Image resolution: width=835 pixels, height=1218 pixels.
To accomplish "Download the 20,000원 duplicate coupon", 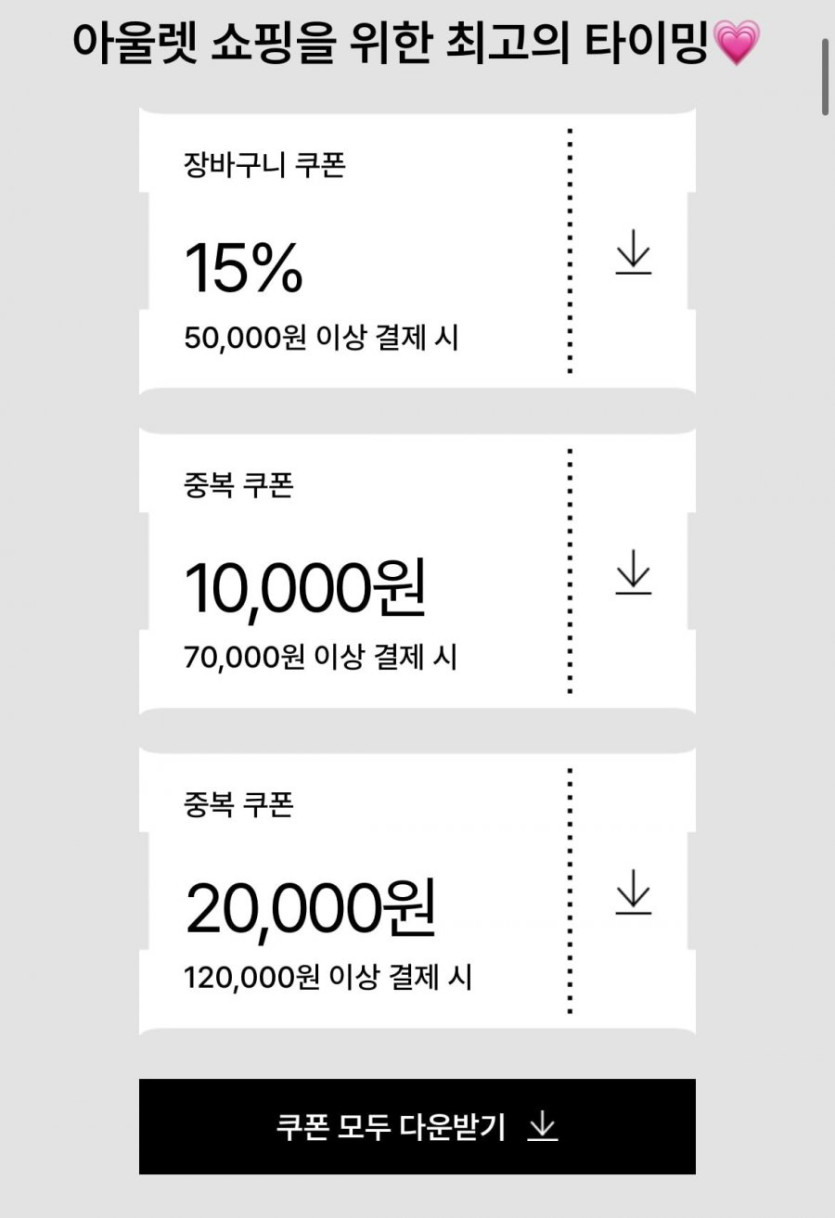I will click(x=632, y=892).
